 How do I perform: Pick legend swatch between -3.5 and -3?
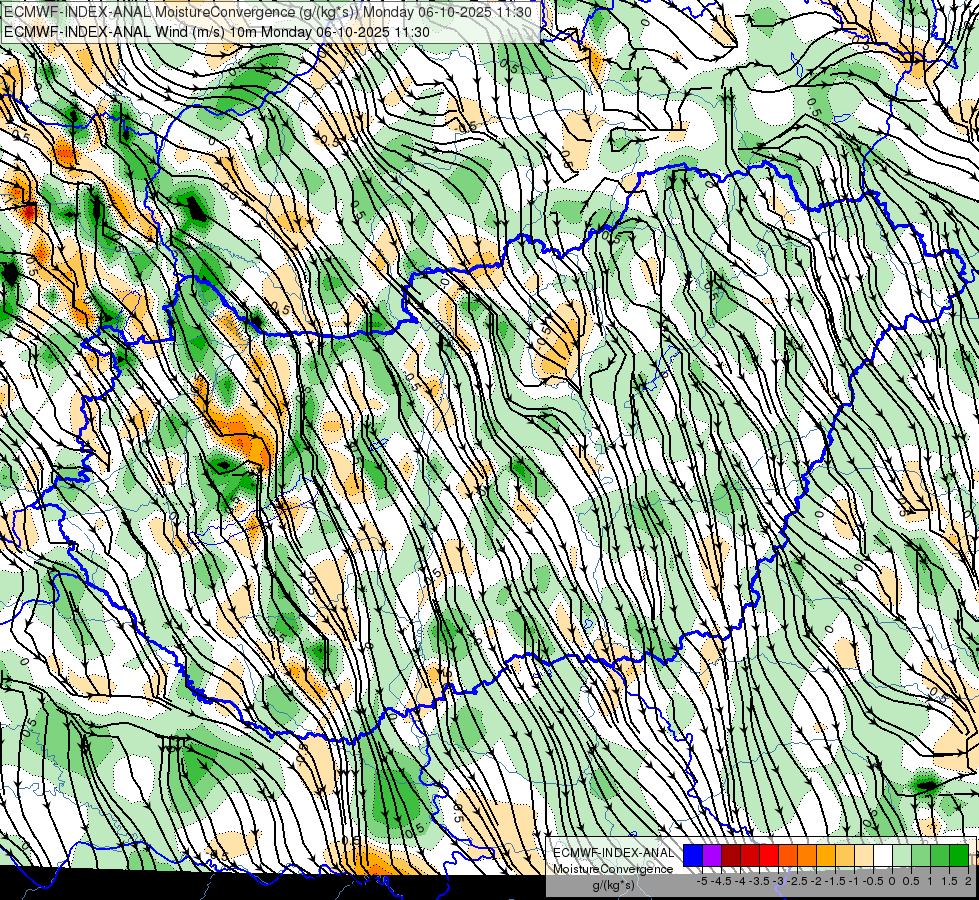coord(769,856)
